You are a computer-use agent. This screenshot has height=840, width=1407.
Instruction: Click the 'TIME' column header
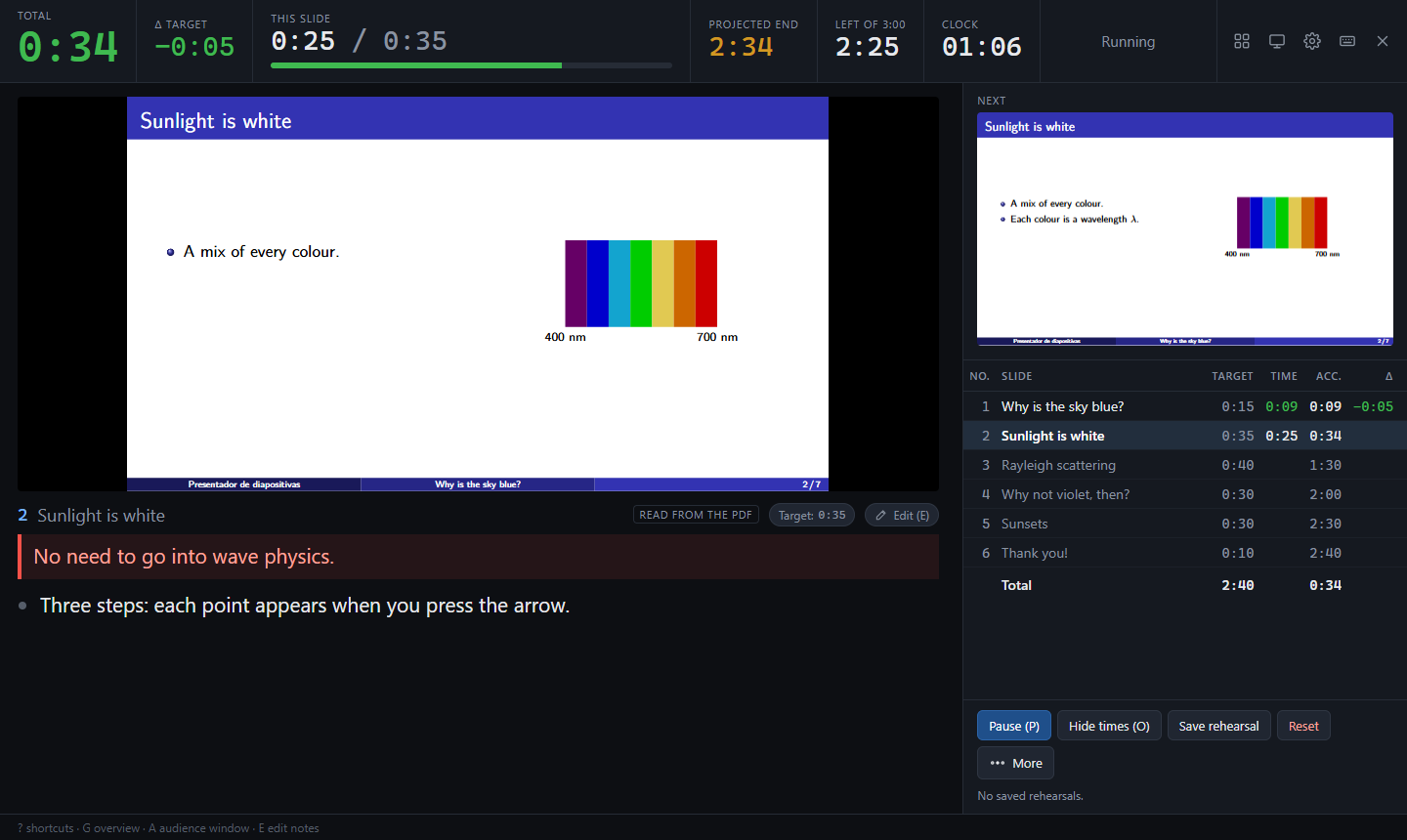[x=1284, y=376]
